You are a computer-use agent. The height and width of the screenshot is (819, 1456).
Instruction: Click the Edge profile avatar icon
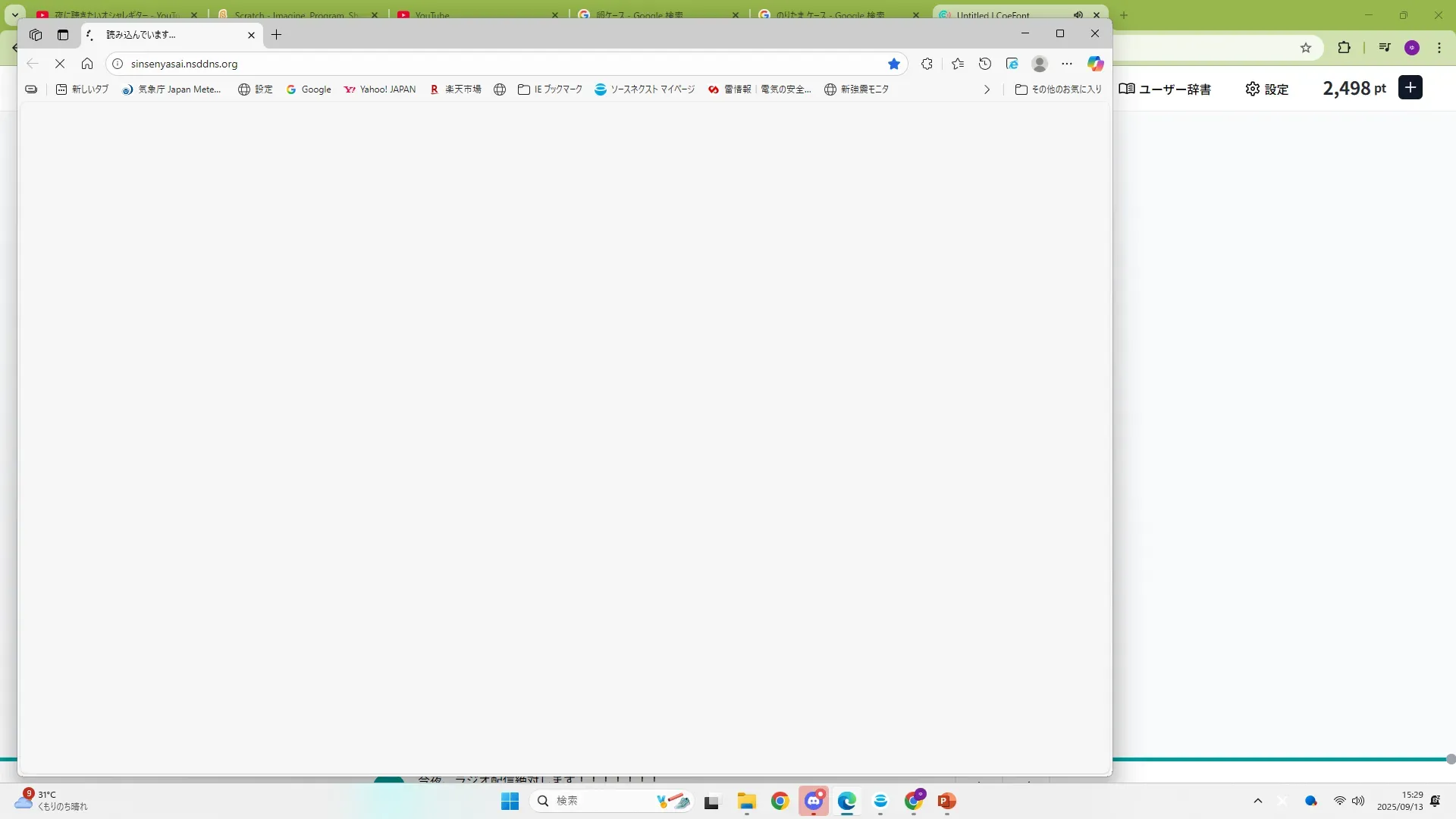(1040, 64)
